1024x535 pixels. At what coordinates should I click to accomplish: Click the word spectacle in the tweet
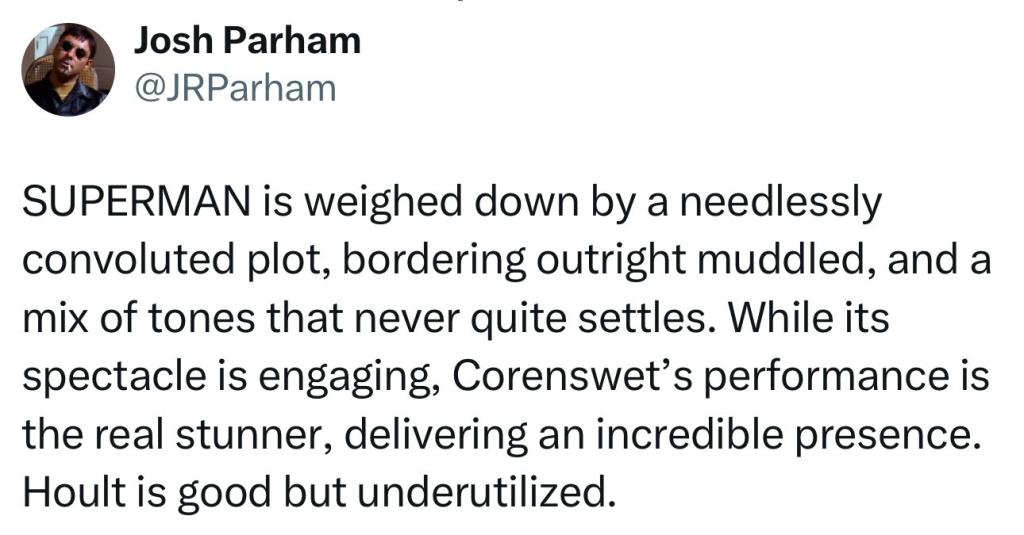point(112,377)
